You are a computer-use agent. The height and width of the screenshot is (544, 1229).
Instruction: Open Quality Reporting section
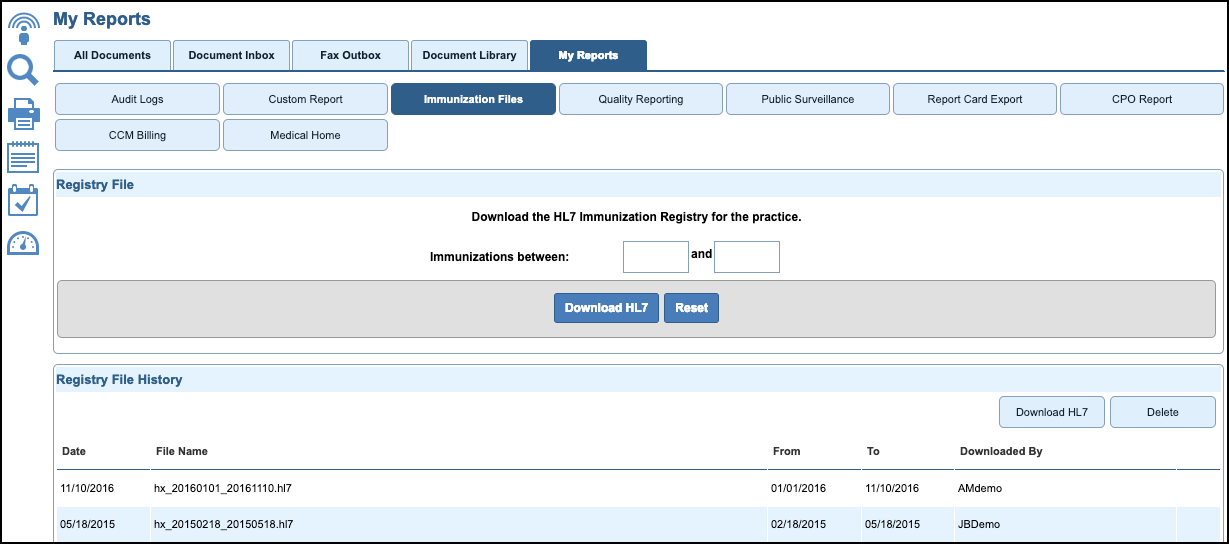pos(641,100)
